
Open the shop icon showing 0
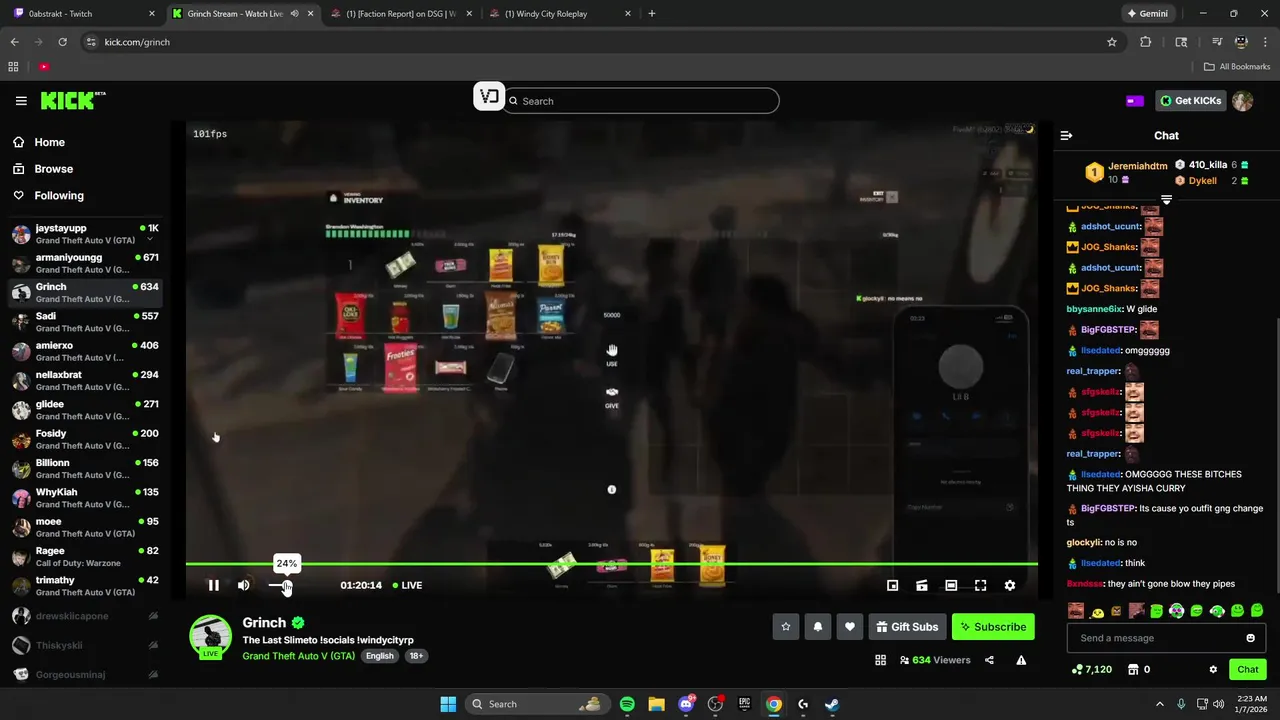1139,669
